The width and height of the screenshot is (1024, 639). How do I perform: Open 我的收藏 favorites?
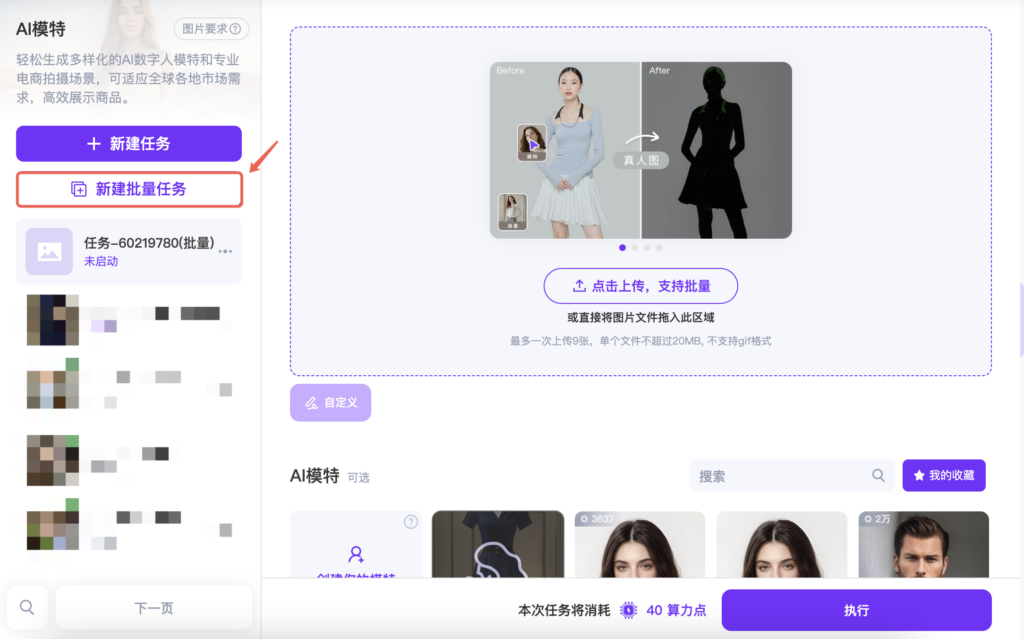pos(944,476)
